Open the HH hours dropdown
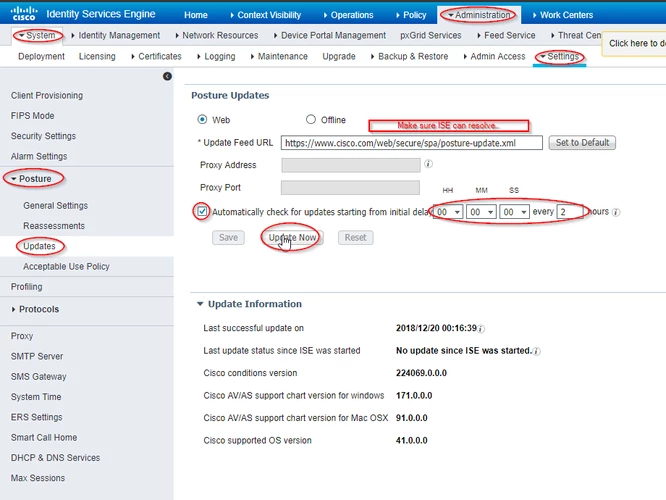Image resolution: width=666 pixels, height=500 pixels. click(x=448, y=212)
